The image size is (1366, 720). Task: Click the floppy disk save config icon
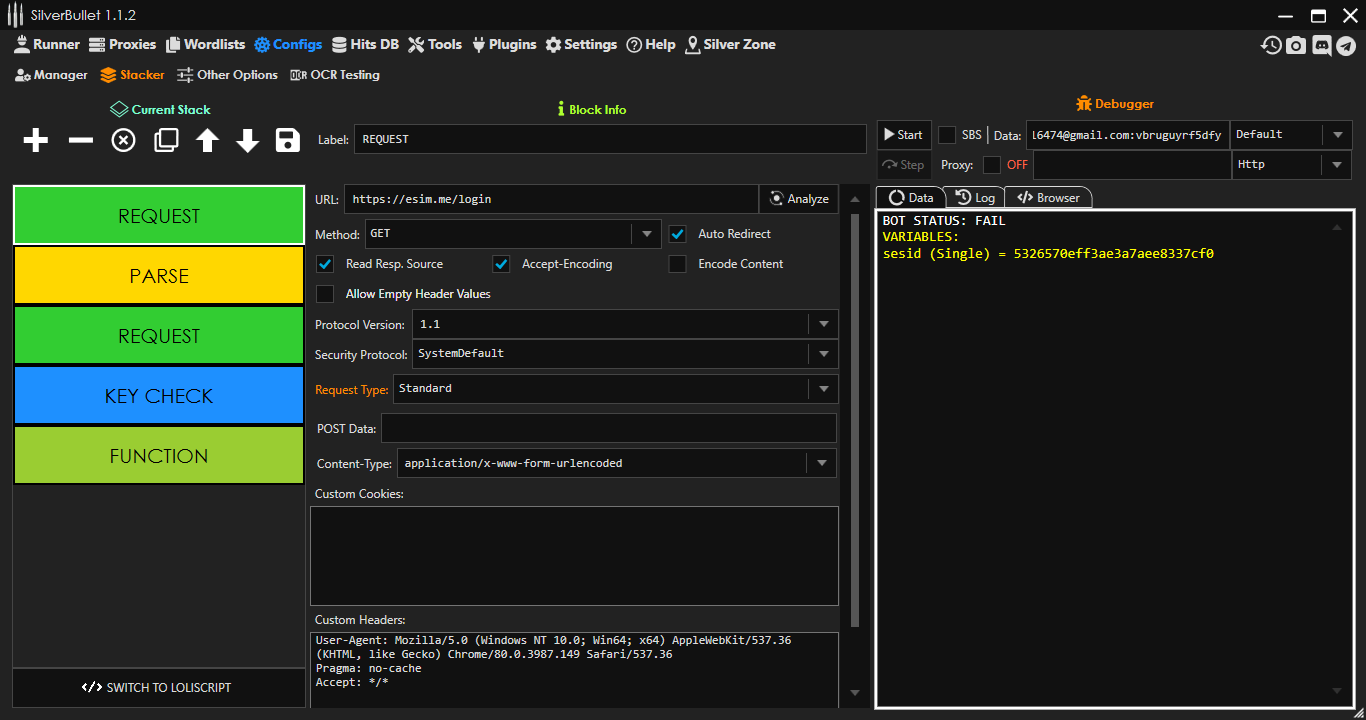click(288, 140)
